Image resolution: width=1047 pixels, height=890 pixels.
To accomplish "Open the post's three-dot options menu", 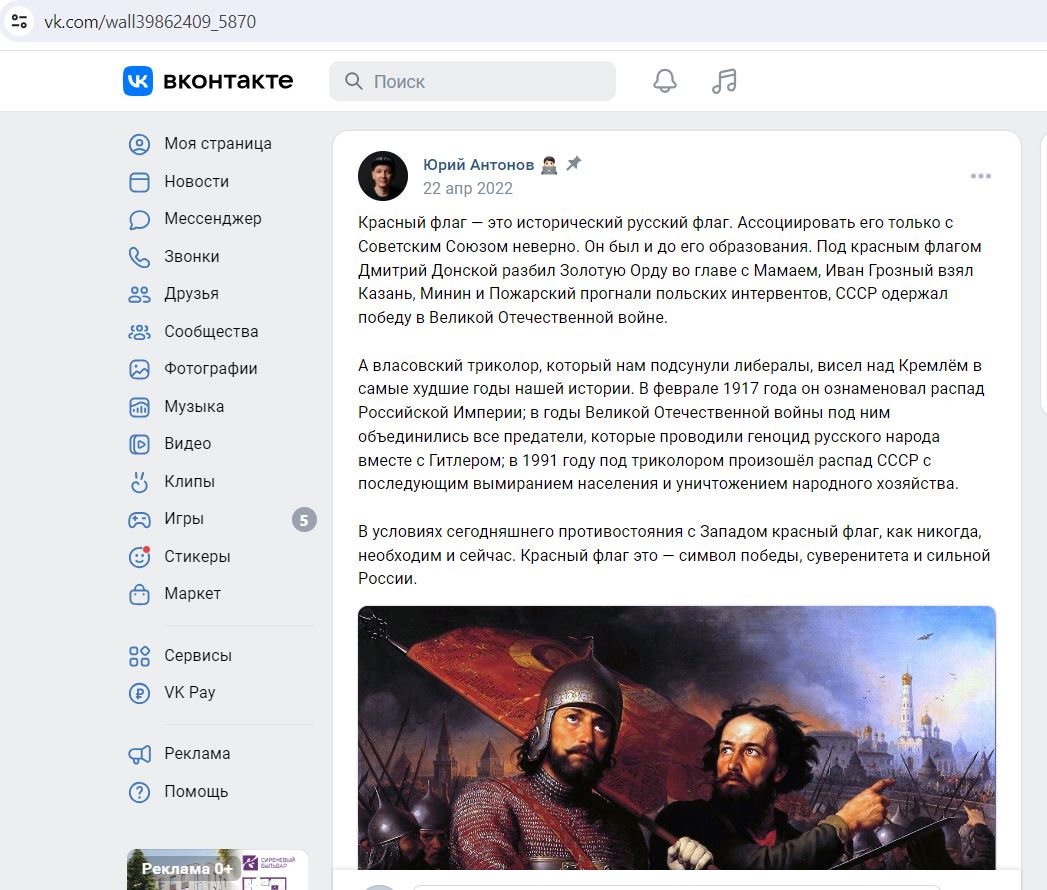I will (980, 176).
